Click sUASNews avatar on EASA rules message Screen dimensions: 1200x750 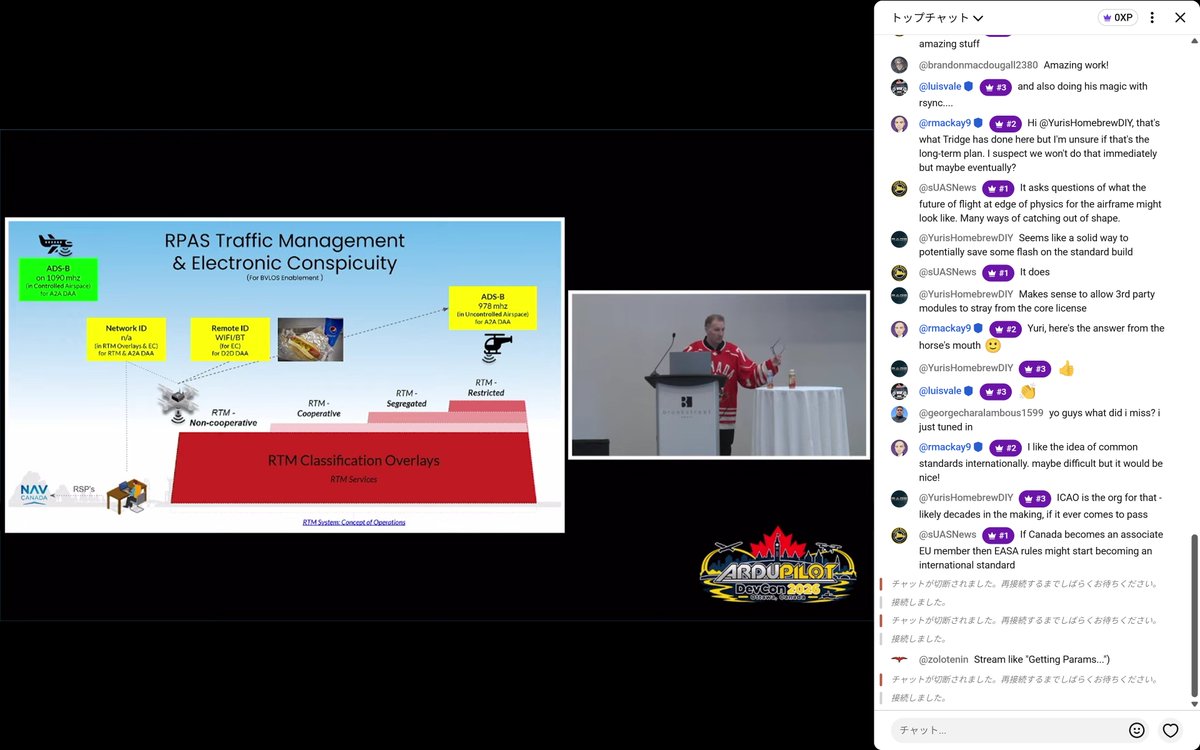(899, 535)
